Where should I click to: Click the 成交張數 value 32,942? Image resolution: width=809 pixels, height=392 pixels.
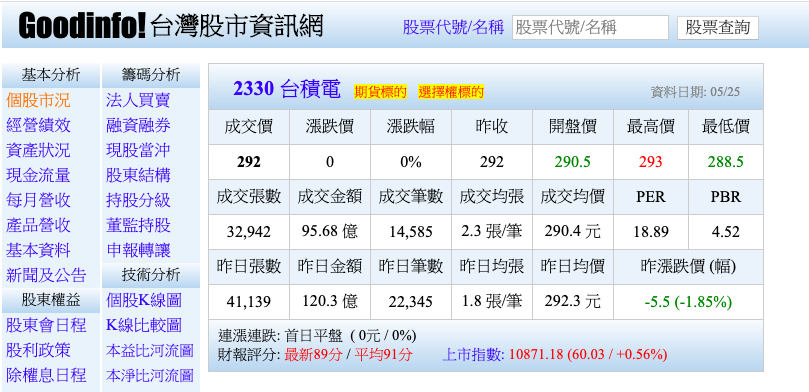pyautogui.click(x=249, y=232)
